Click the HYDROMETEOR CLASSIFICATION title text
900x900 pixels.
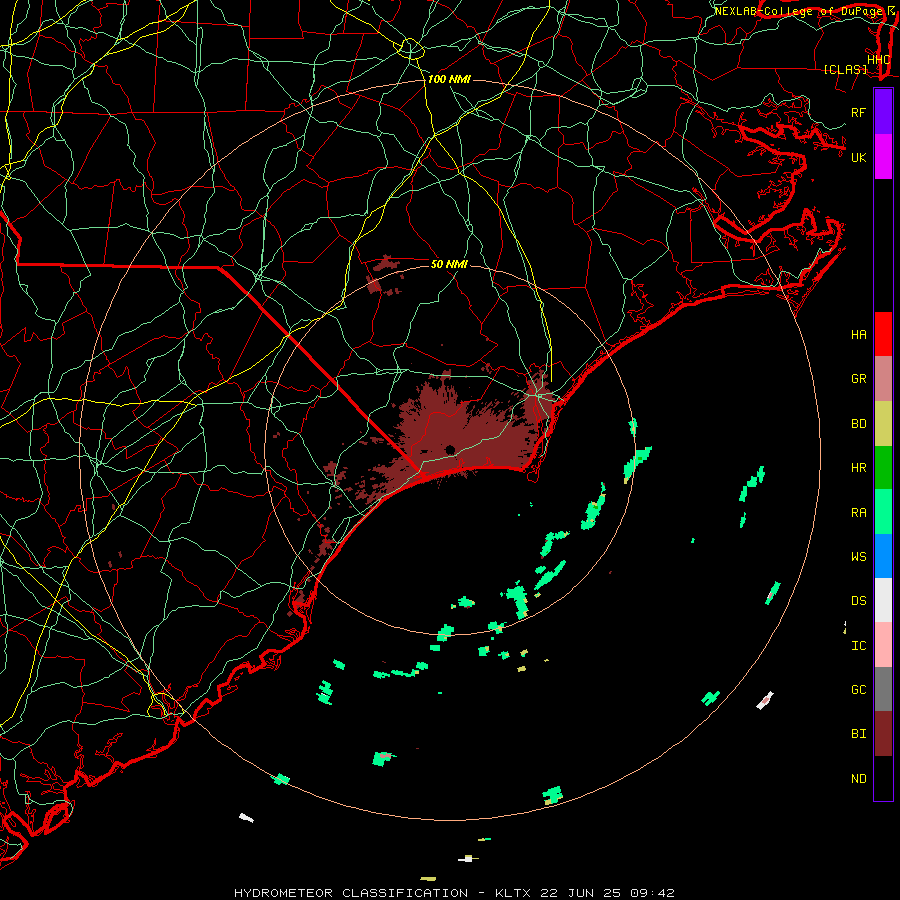[x=351, y=893]
